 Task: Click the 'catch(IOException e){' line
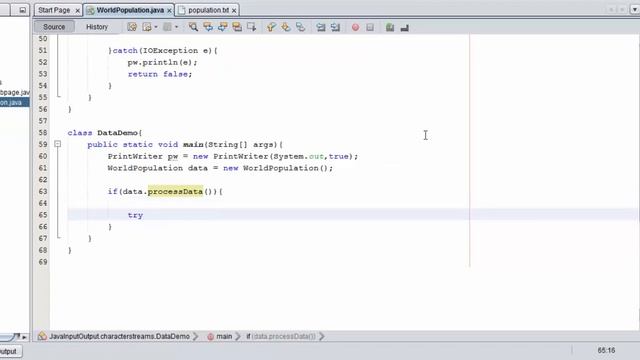163,51
